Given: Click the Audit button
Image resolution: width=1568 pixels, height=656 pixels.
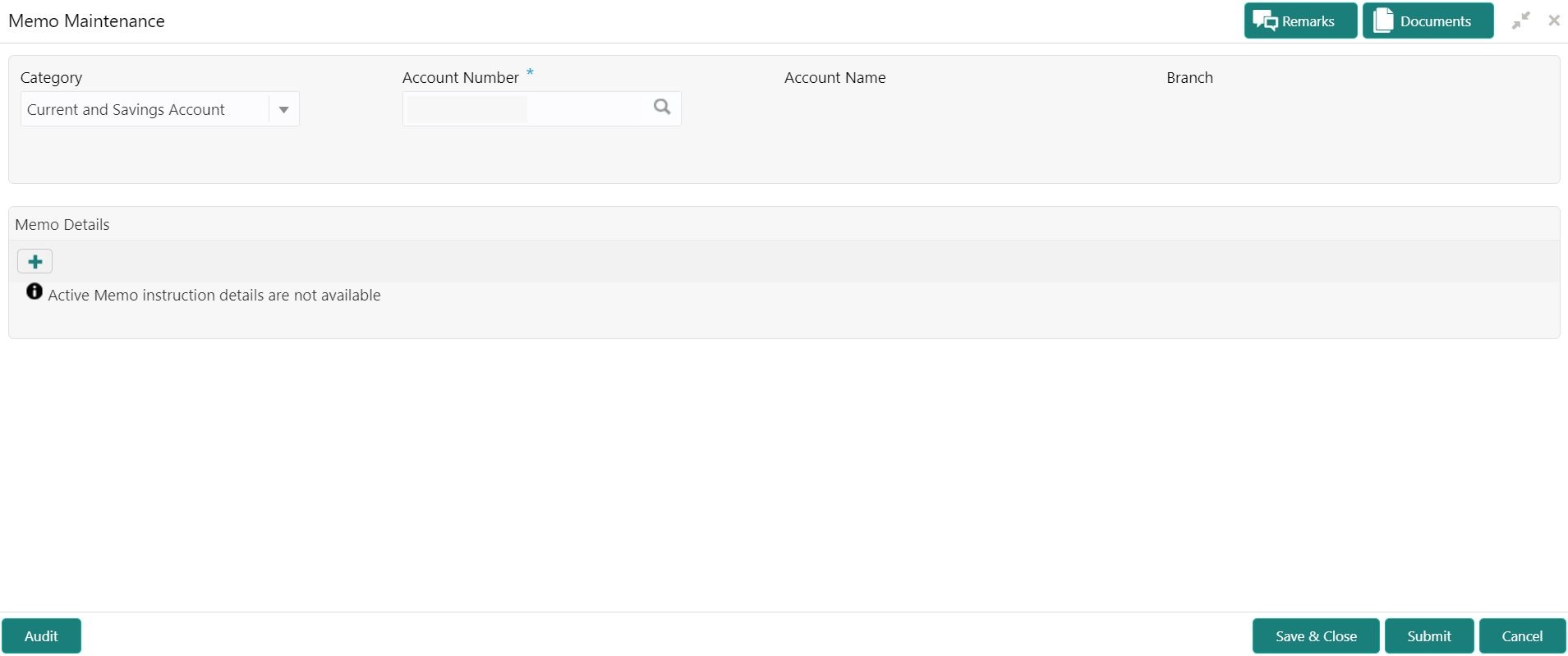Looking at the screenshot, I should 41,636.
